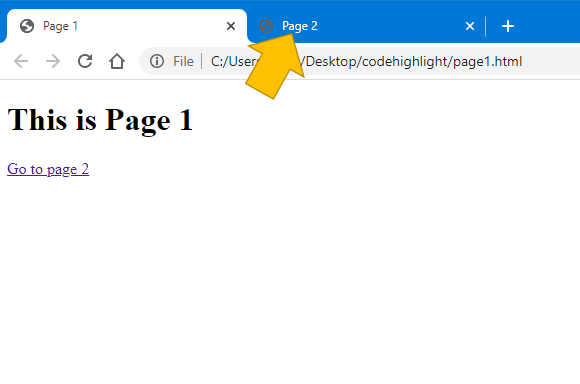The height and width of the screenshot is (384, 580).
Task: Close the Page 1 tab
Action: click(x=231, y=26)
